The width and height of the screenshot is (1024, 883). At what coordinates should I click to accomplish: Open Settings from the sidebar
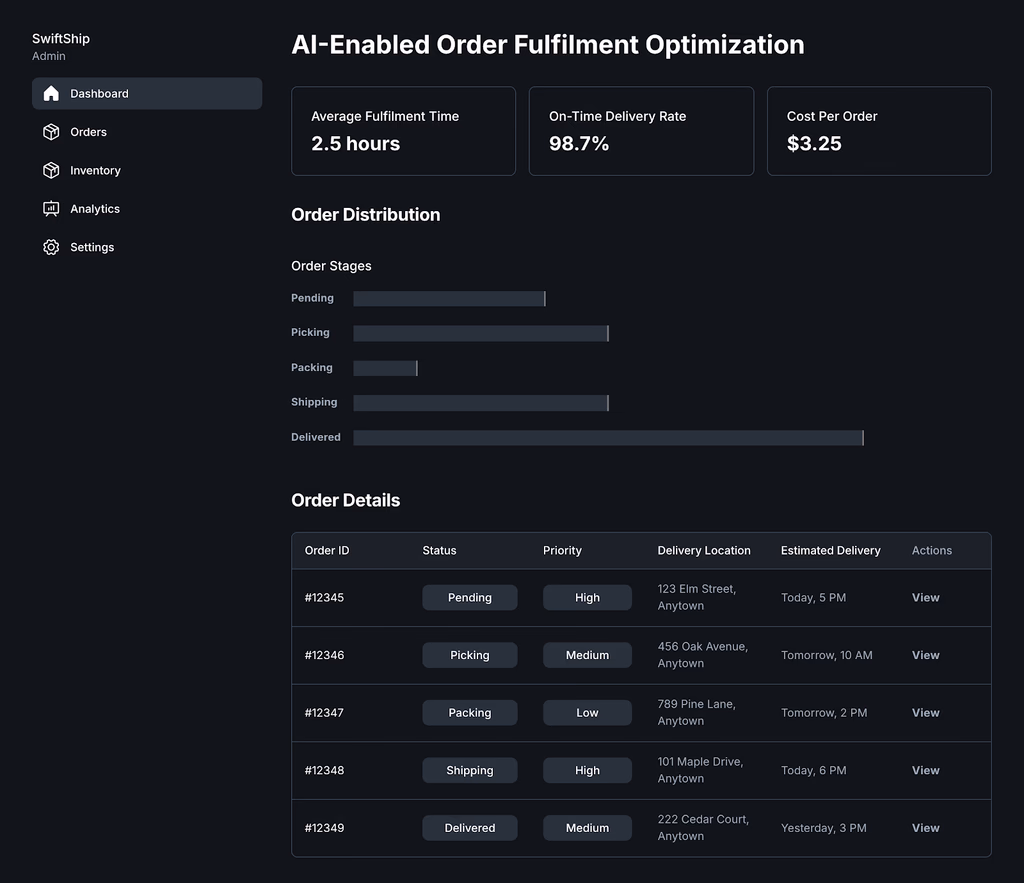147,248
